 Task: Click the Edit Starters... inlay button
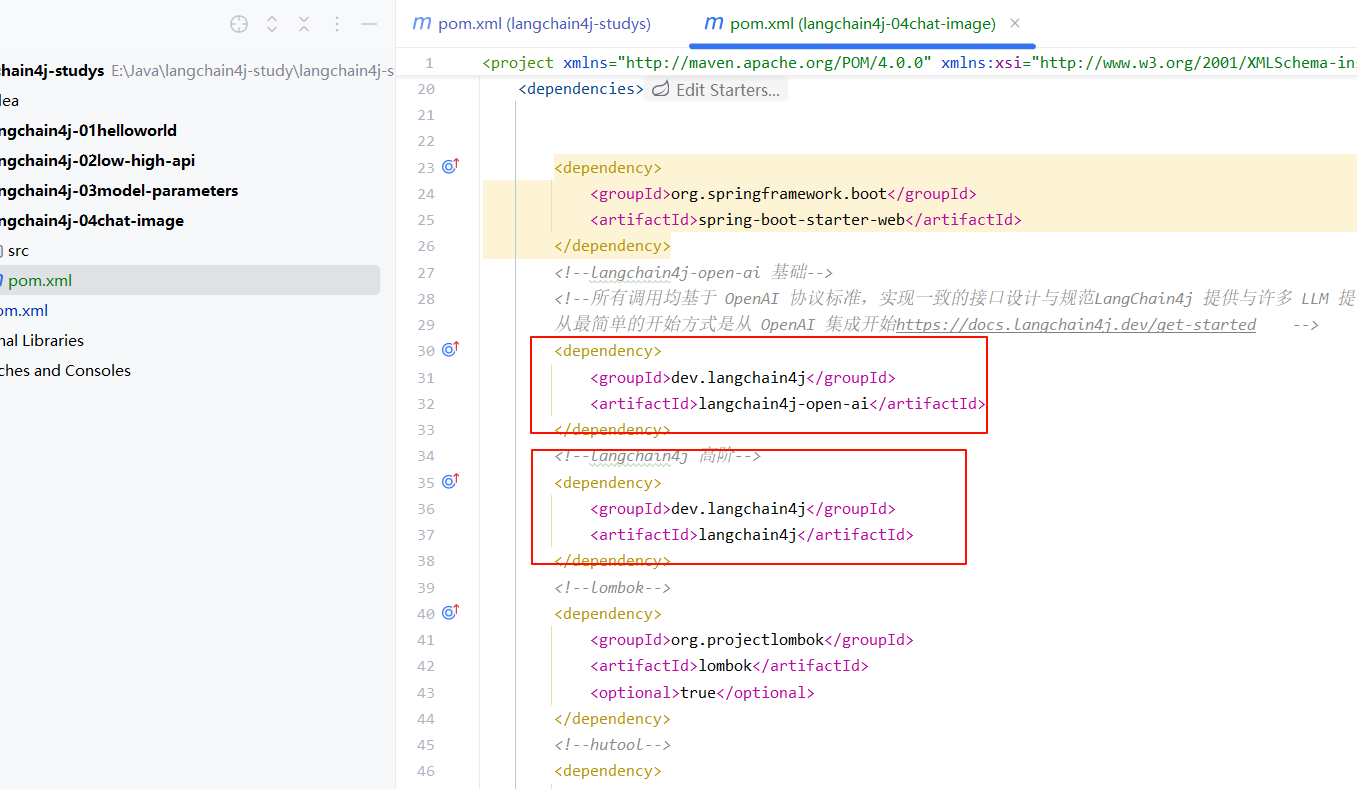point(716,90)
